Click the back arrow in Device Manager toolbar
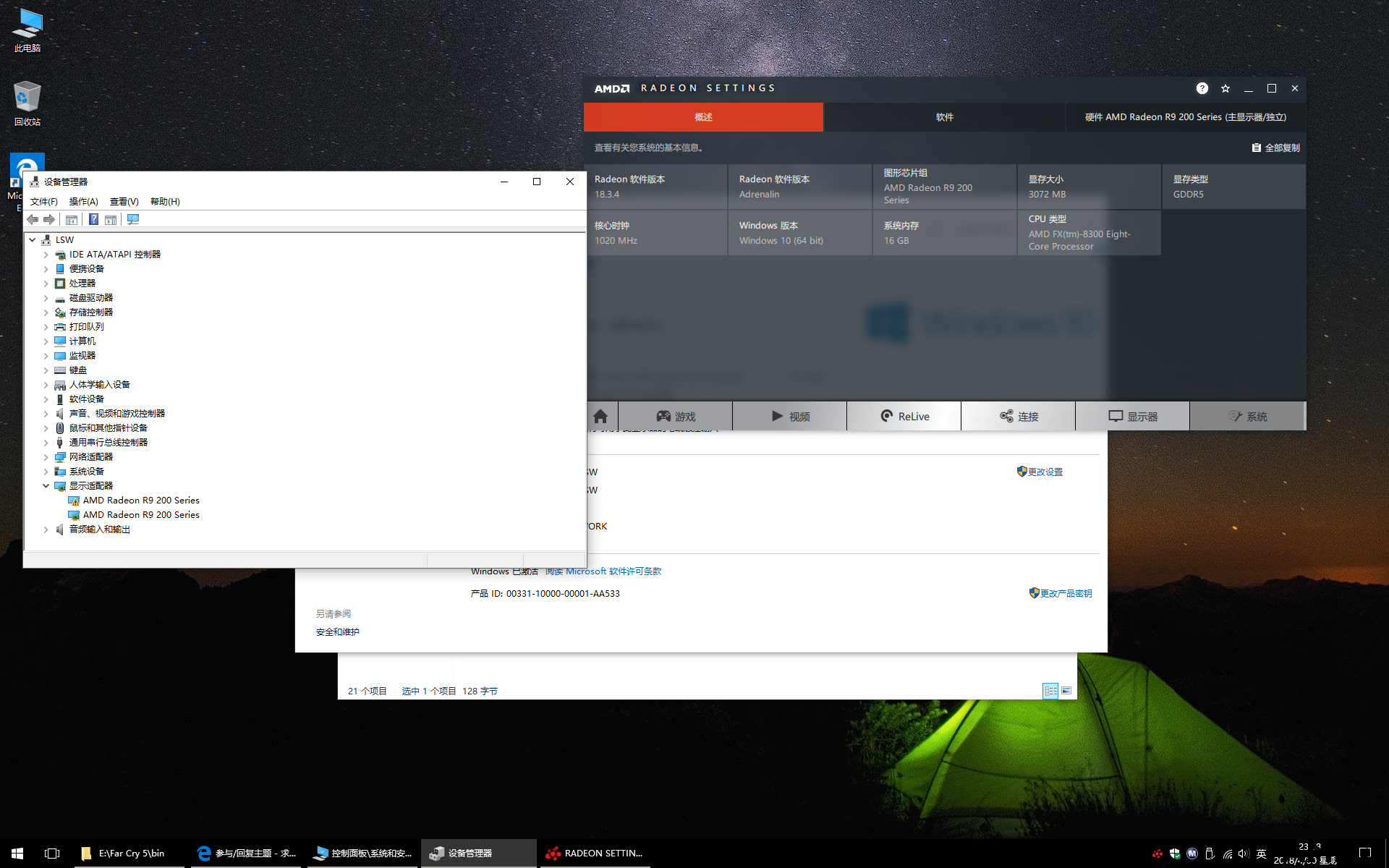The image size is (1389, 868). click(x=33, y=219)
